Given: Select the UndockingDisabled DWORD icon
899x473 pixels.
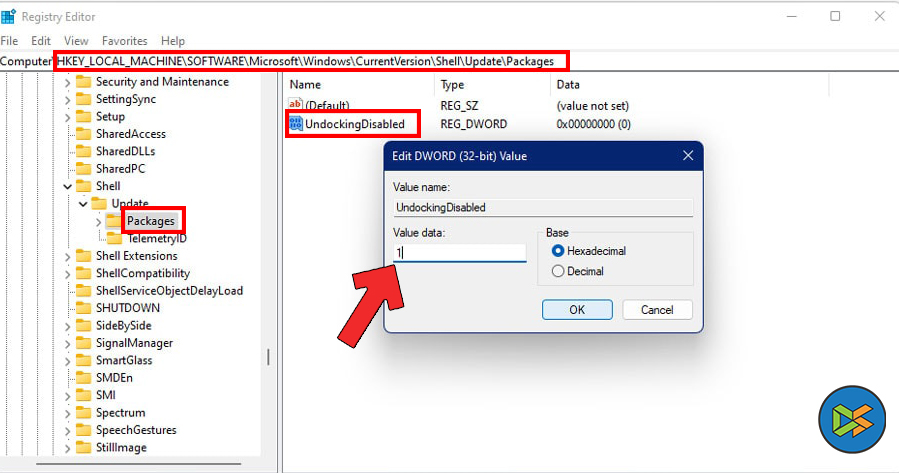Looking at the screenshot, I should tap(296, 123).
